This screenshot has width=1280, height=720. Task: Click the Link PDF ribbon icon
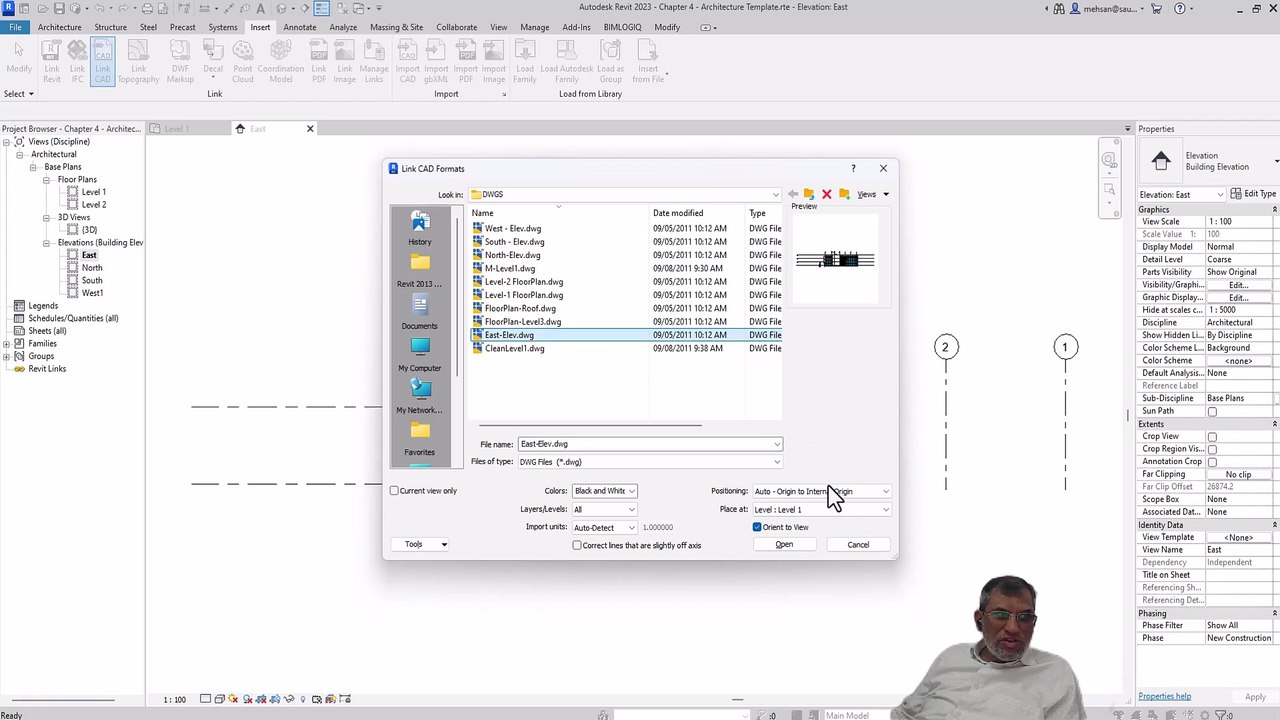click(x=319, y=62)
